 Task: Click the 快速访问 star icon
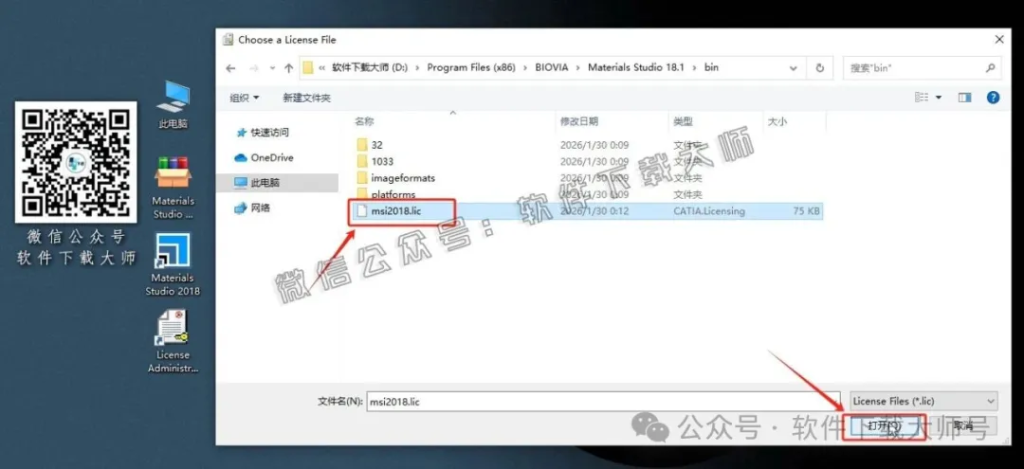[240, 133]
